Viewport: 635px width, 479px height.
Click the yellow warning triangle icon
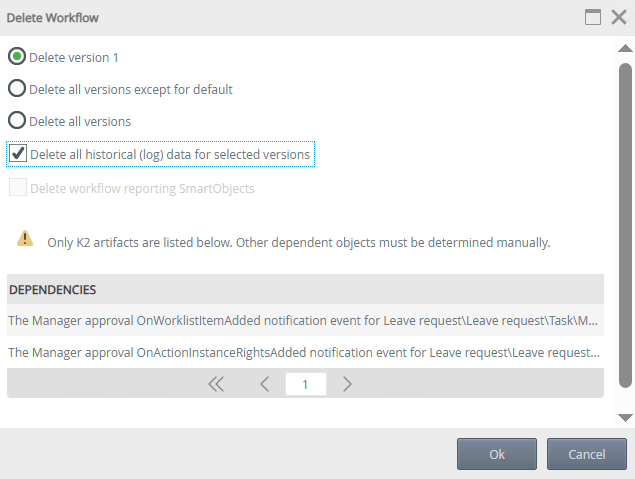(x=25, y=238)
